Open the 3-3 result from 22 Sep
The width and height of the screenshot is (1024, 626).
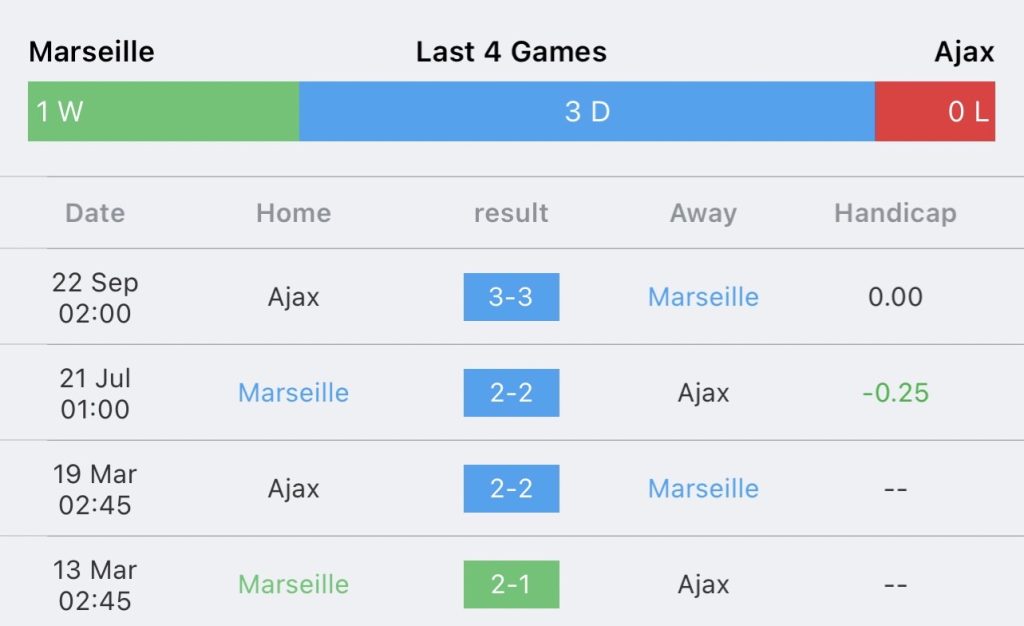511,297
